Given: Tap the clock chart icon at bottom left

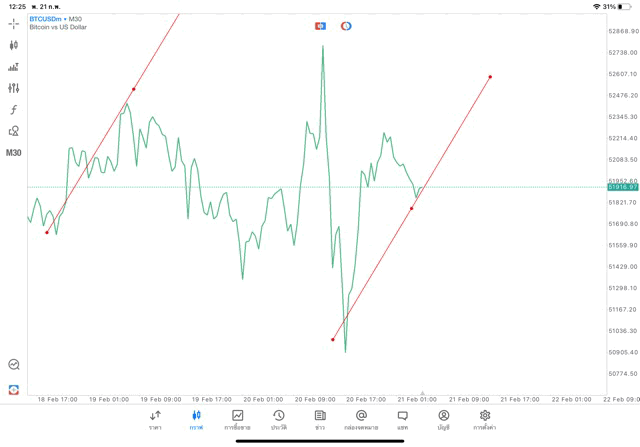Looking at the screenshot, I should (x=14, y=365).
